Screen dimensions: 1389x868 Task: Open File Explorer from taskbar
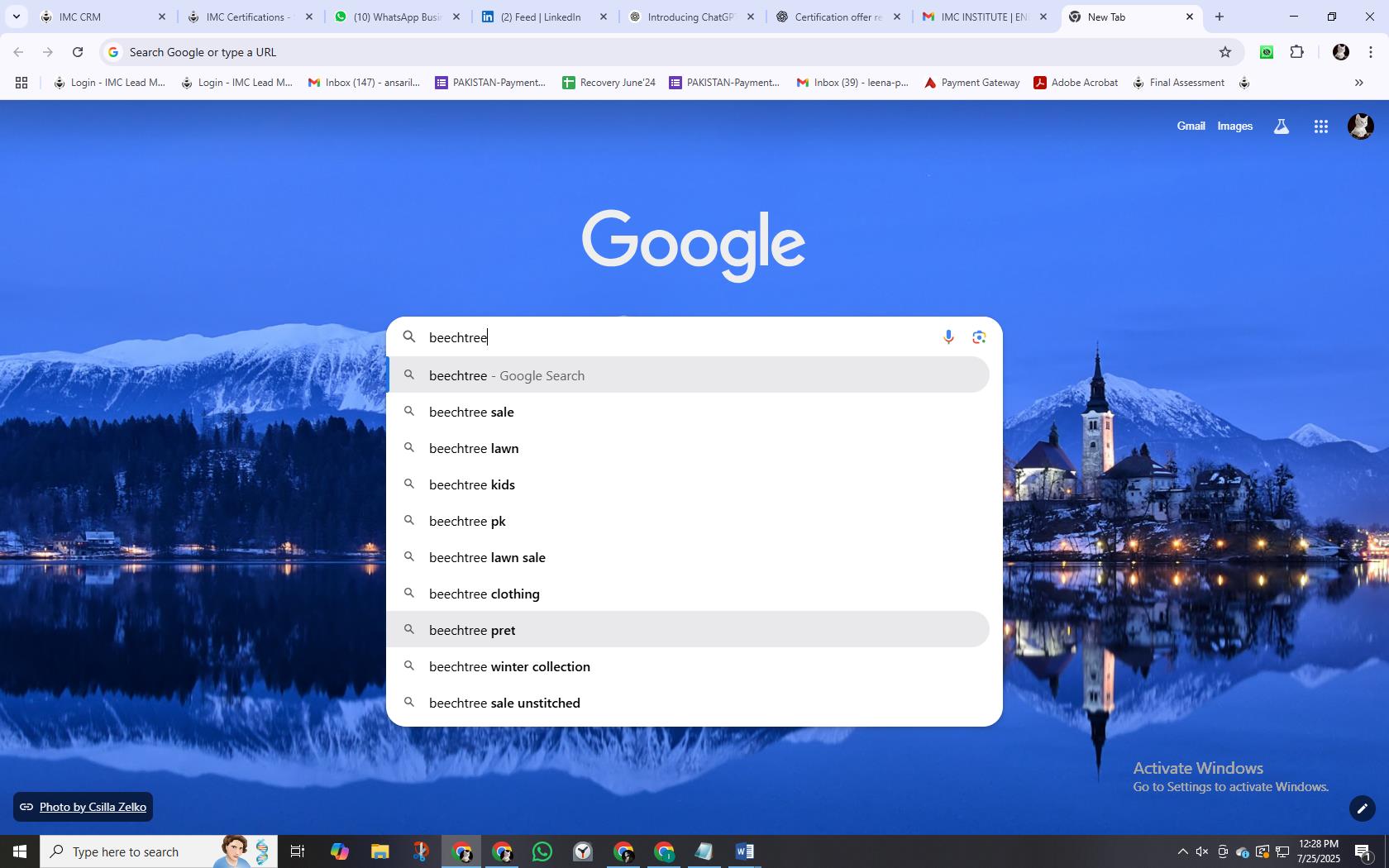click(x=379, y=851)
